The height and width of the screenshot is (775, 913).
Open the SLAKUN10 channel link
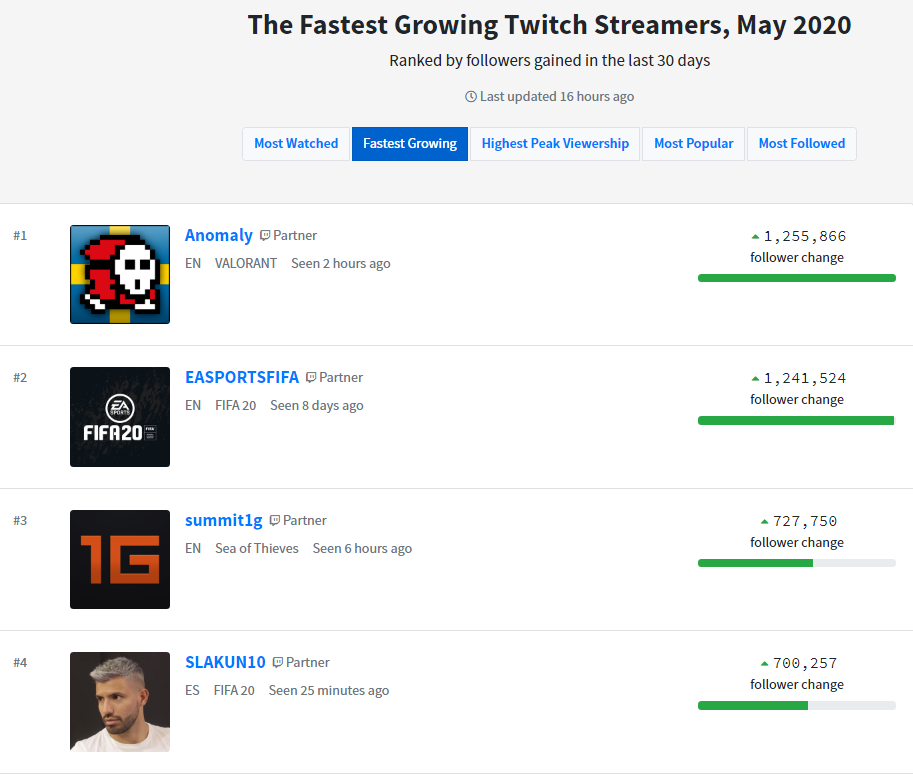(x=225, y=662)
